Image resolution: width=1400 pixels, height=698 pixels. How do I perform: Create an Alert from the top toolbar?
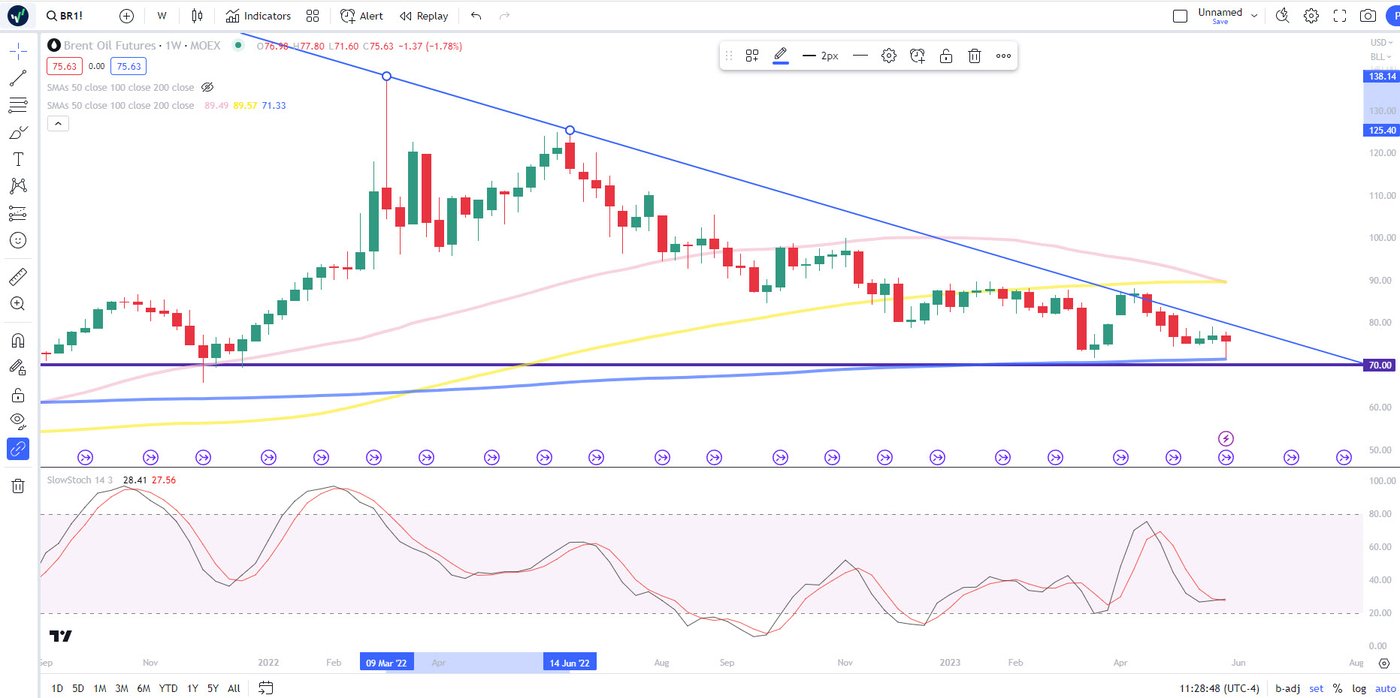click(361, 16)
